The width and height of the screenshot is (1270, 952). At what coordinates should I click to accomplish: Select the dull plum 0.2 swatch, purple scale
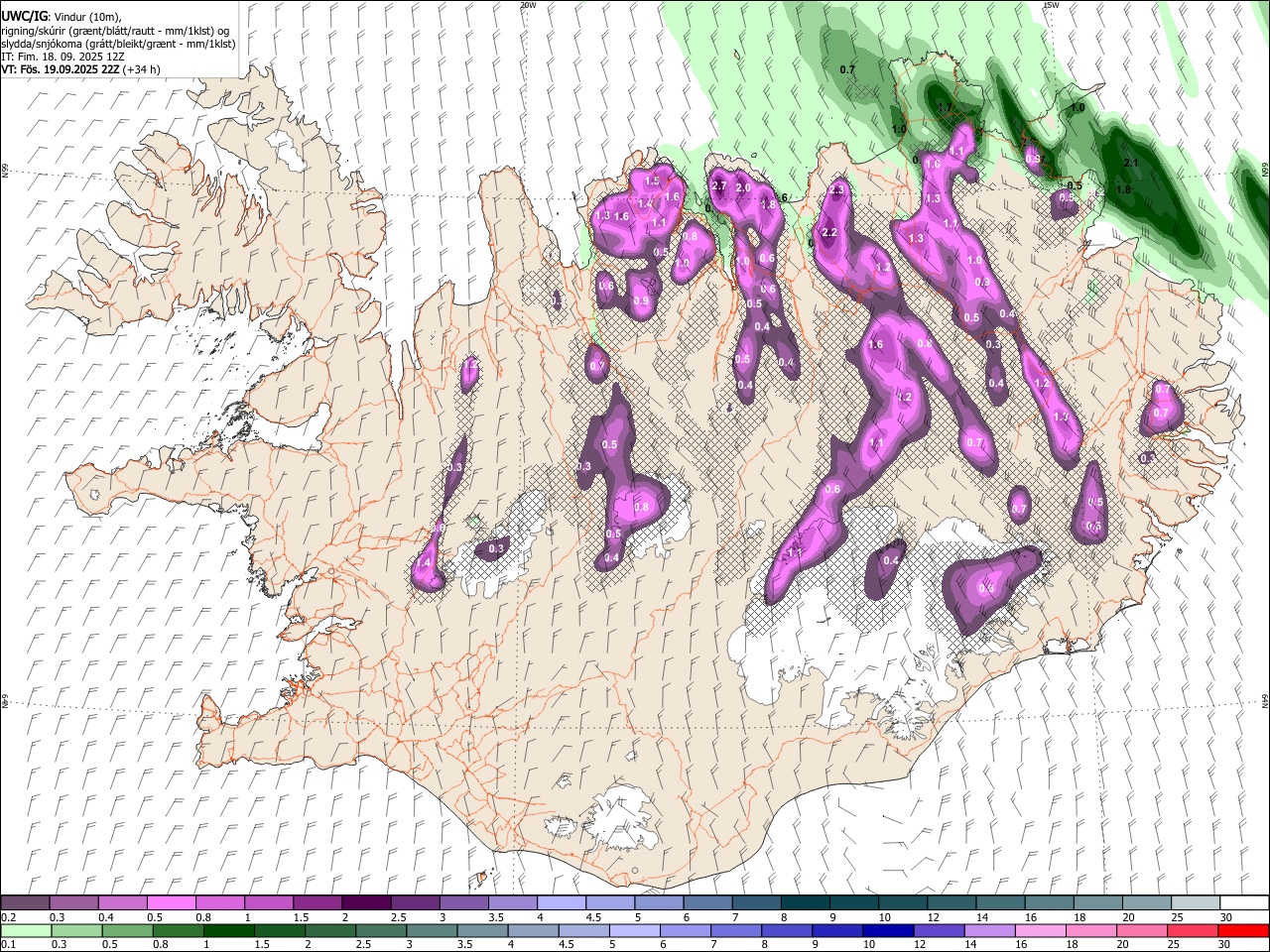click(25, 903)
